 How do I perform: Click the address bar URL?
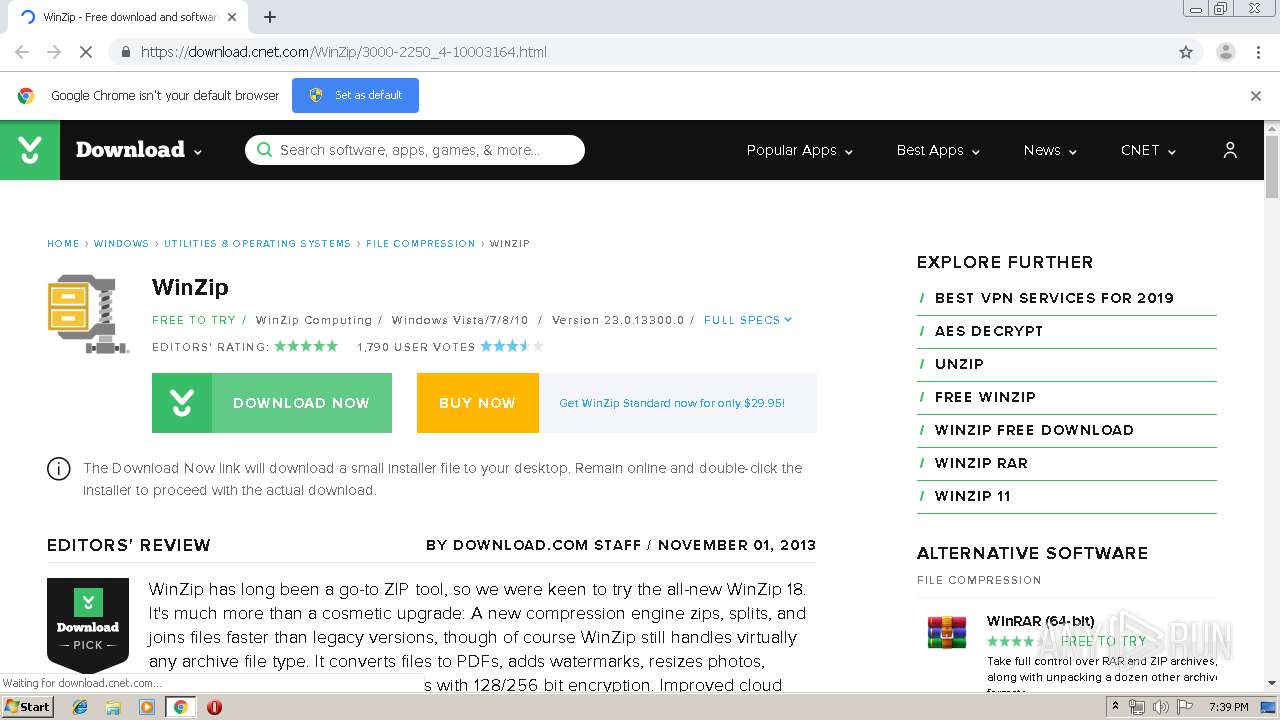coord(344,52)
